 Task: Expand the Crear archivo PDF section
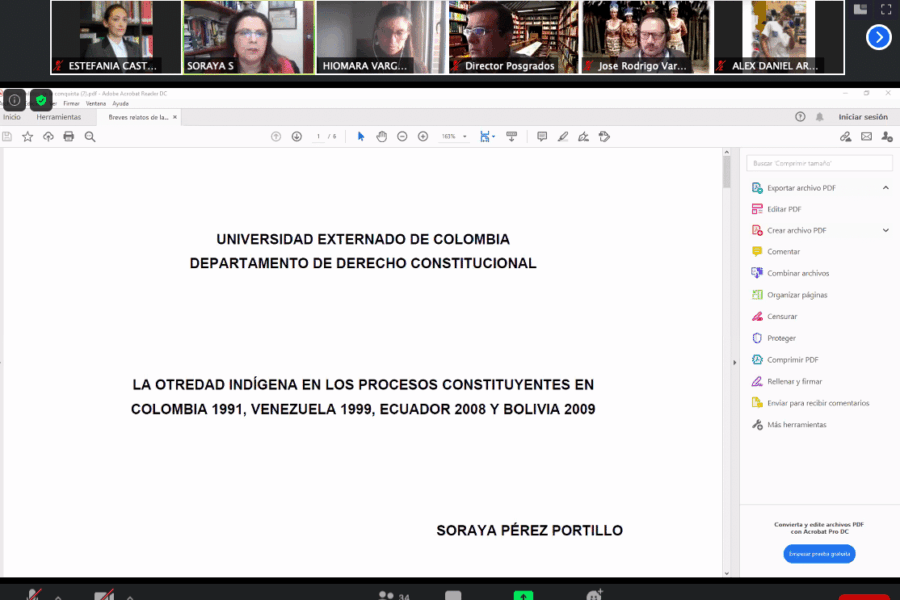885,230
